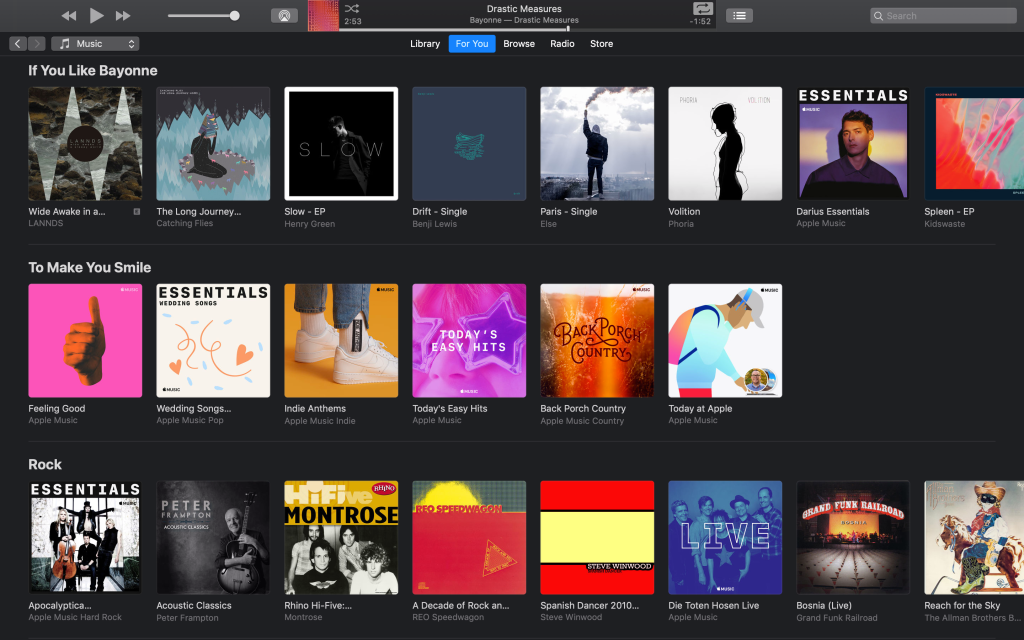
Task: Click the If You Like Bayonne heading
Action: pos(93,71)
